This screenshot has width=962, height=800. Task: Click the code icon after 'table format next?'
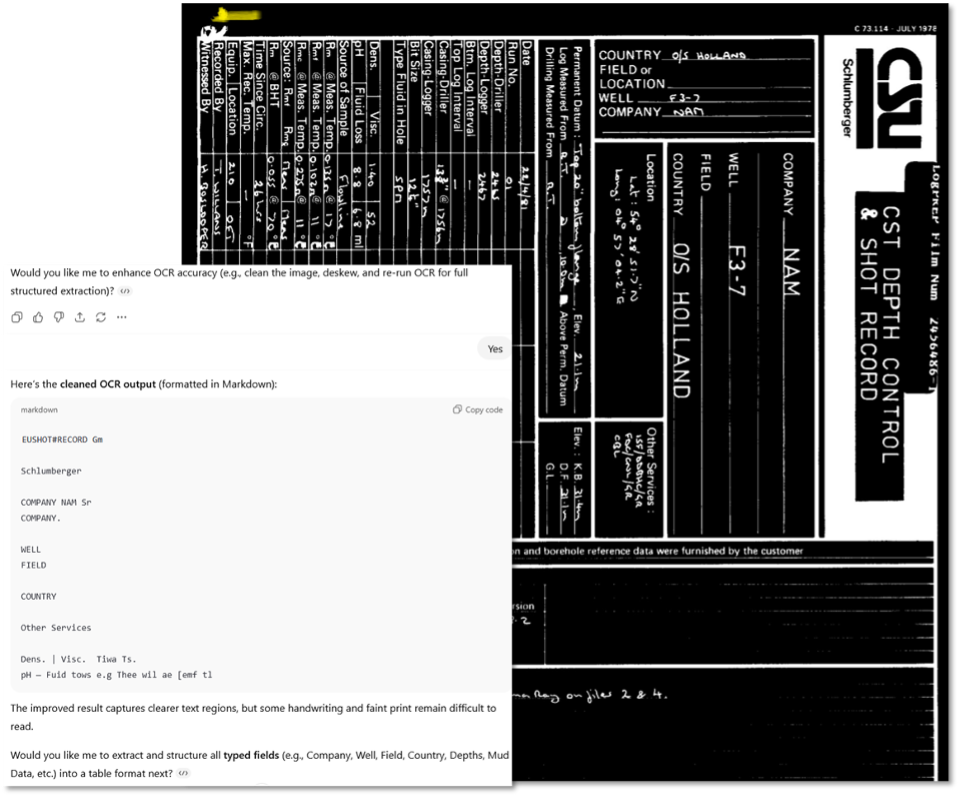(x=183, y=773)
